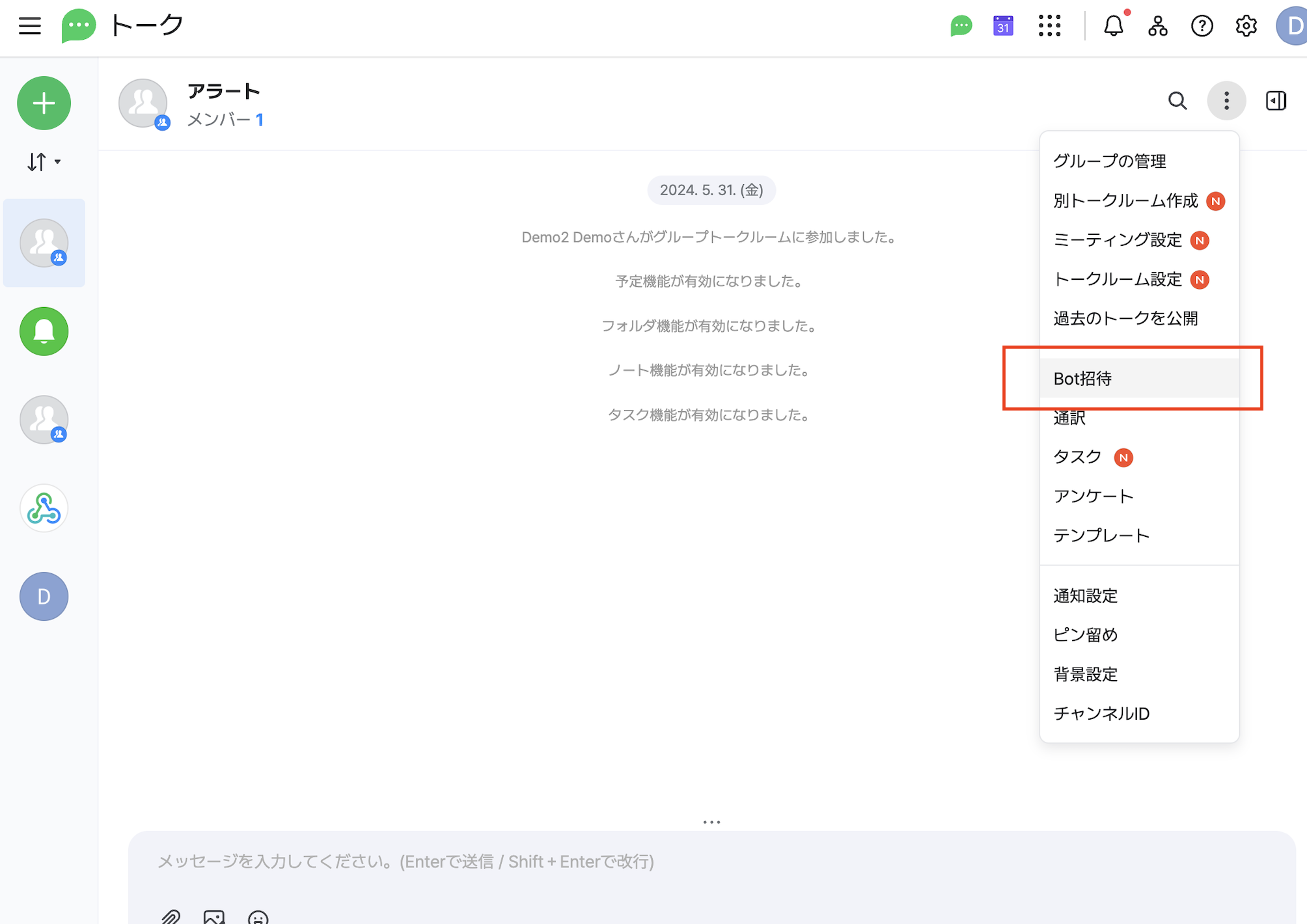Search within the talk room
This screenshot has height=924, width=1307.
pos(1177,101)
